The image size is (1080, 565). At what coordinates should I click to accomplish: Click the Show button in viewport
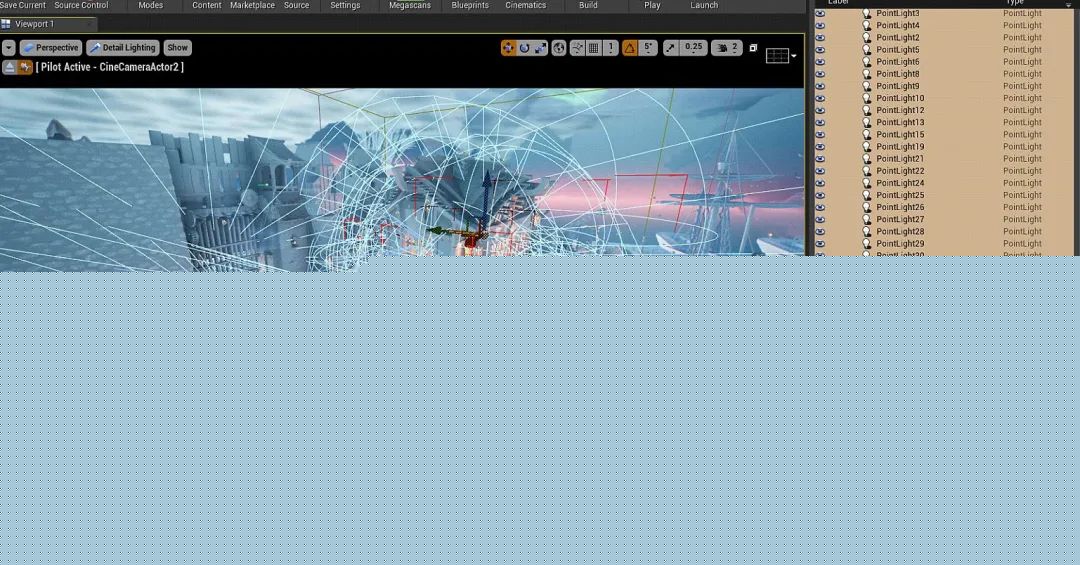[177, 48]
